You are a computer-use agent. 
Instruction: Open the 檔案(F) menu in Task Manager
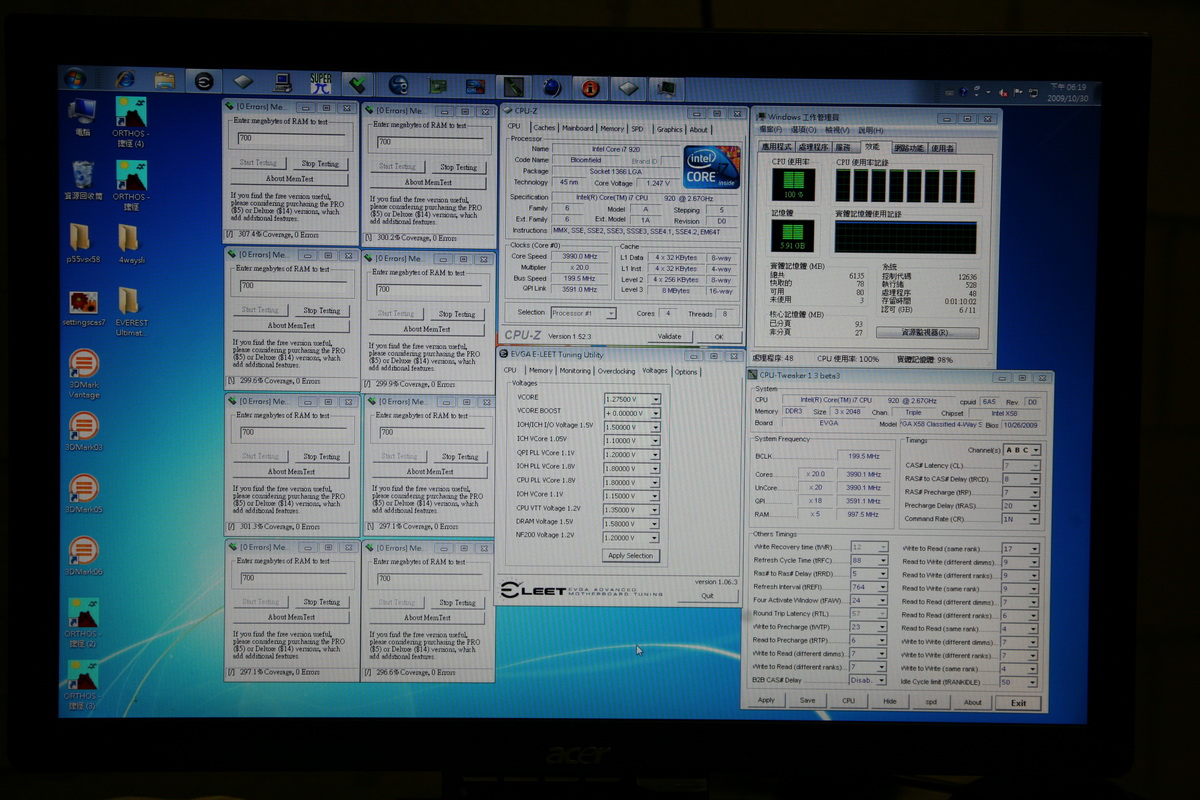771,130
